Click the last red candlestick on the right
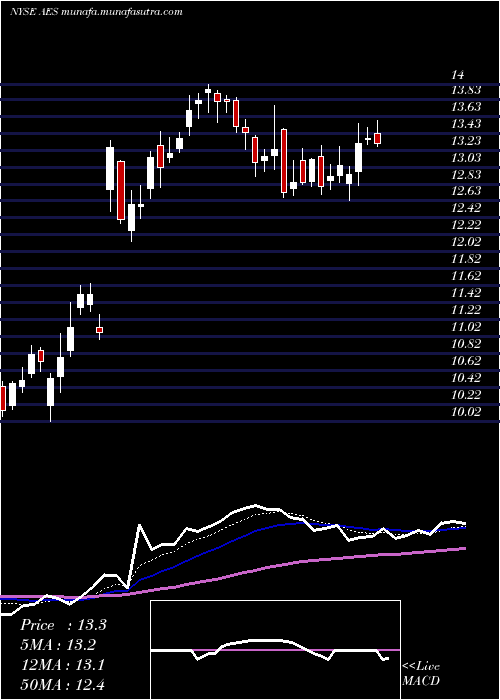The width and height of the screenshot is (500, 700). click(378, 138)
